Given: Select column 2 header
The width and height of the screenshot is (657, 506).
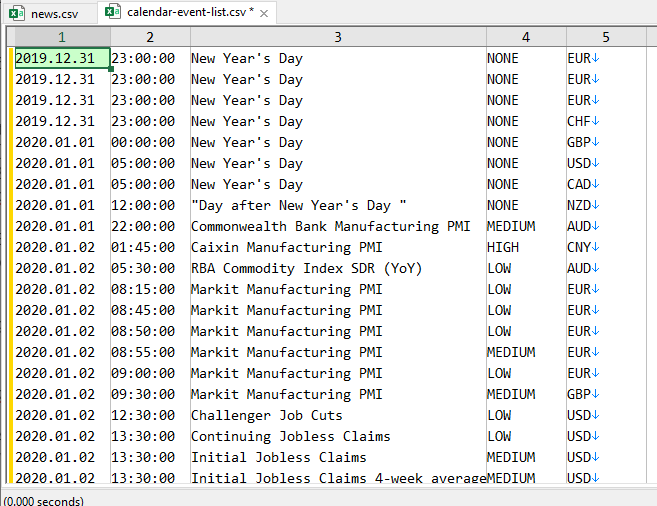Looking at the screenshot, I should [150, 37].
